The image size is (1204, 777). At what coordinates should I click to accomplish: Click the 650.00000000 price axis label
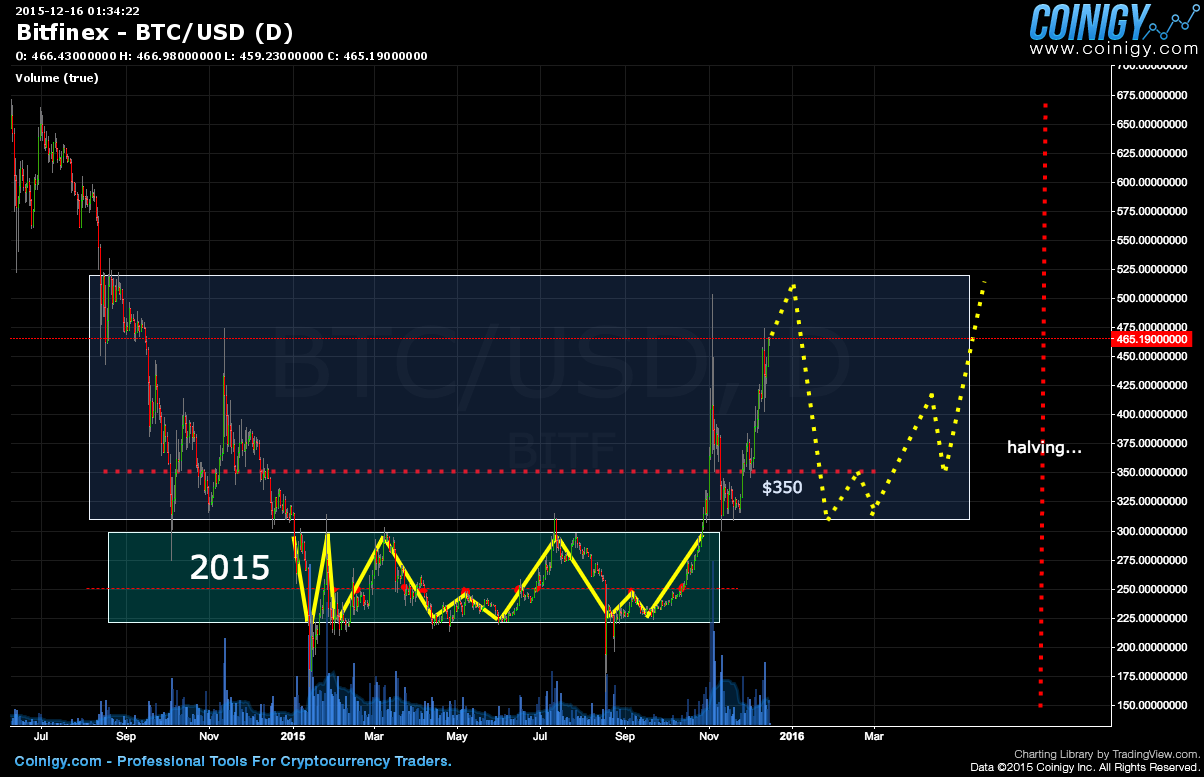click(1153, 124)
